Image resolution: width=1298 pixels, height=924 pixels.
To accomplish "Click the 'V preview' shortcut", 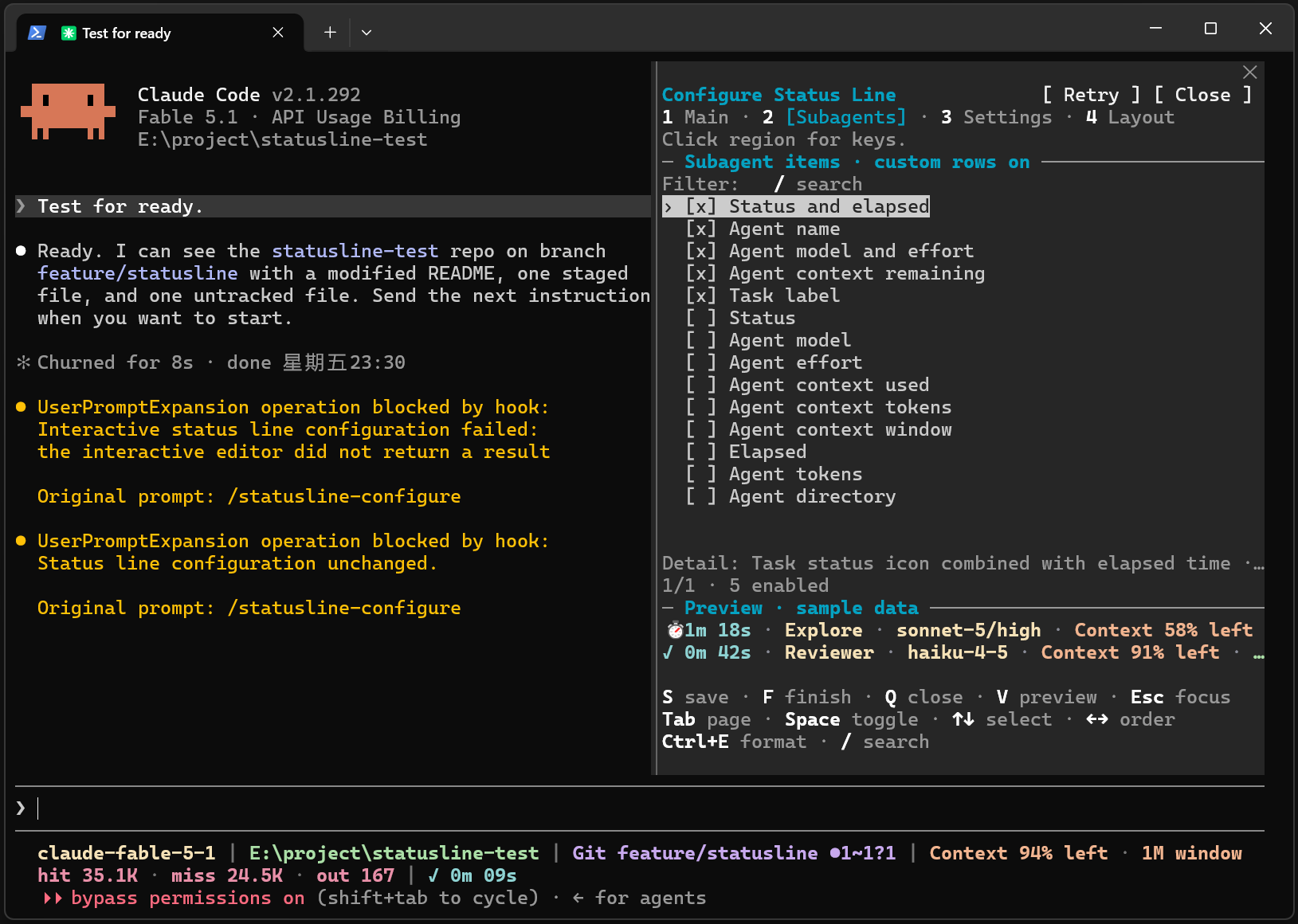I will click(x=1047, y=697).
